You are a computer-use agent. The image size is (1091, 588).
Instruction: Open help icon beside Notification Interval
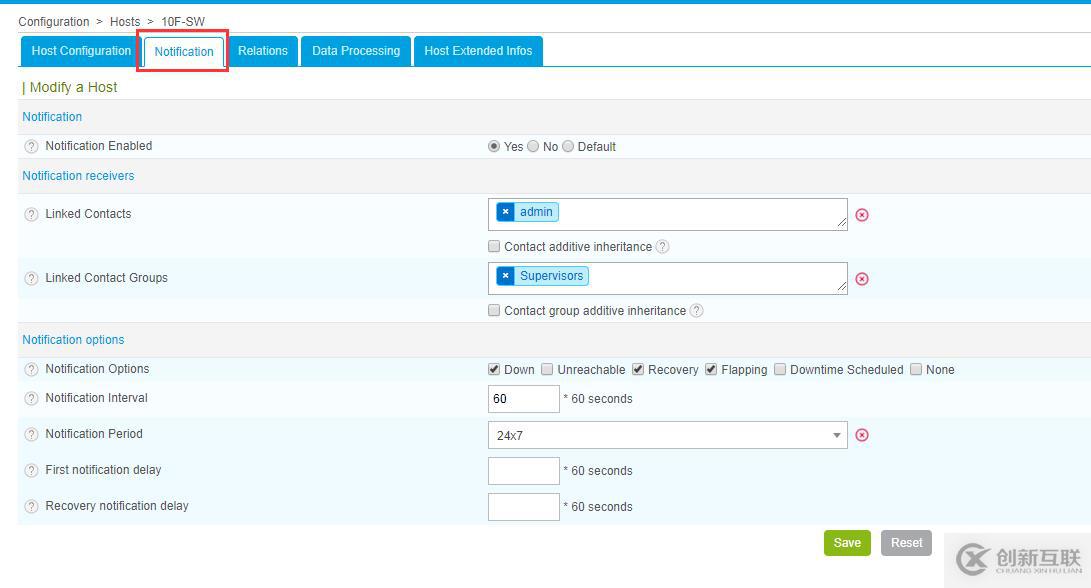[31, 399]
